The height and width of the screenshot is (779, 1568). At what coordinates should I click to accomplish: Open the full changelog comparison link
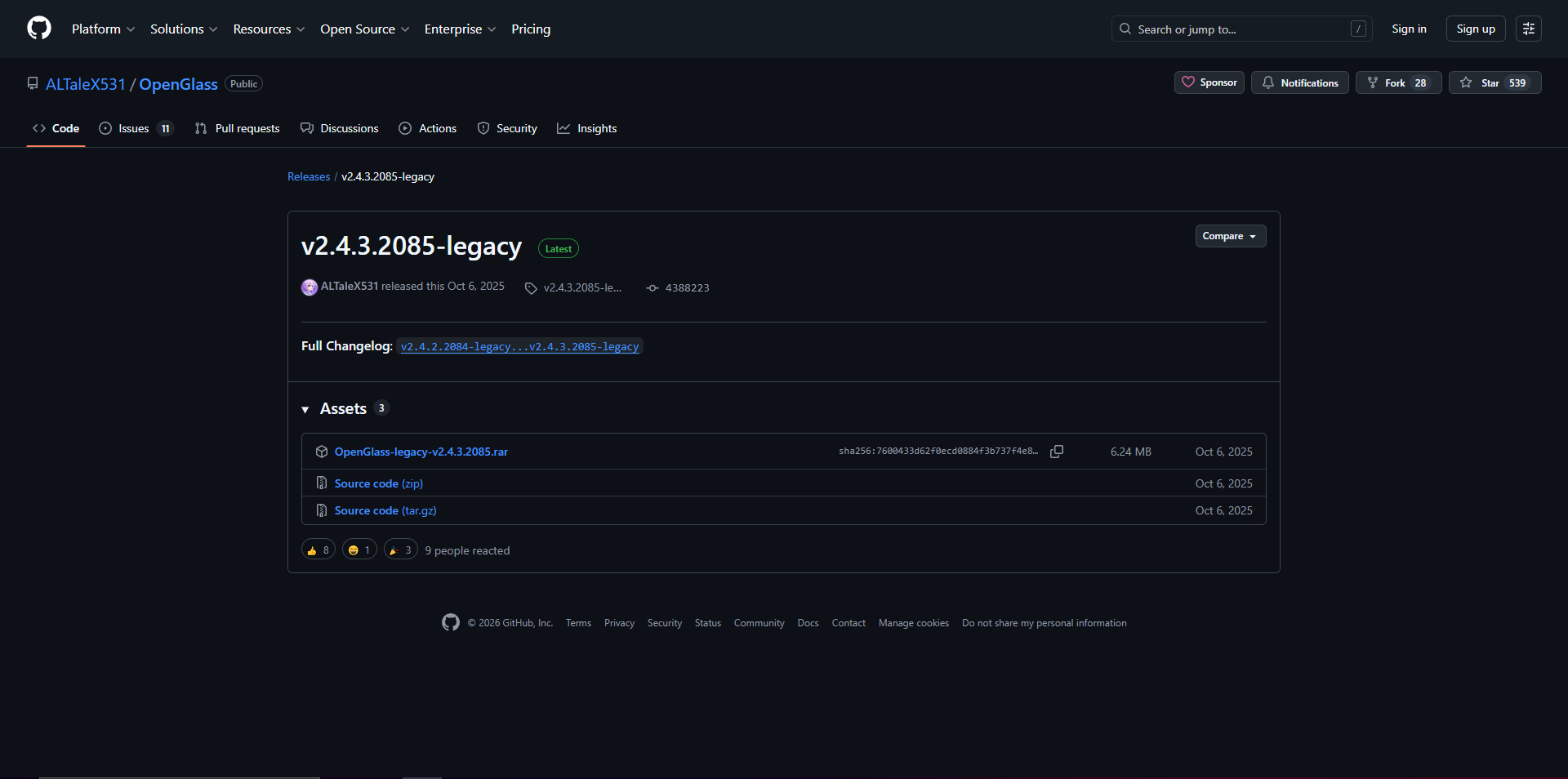[519, 346]
